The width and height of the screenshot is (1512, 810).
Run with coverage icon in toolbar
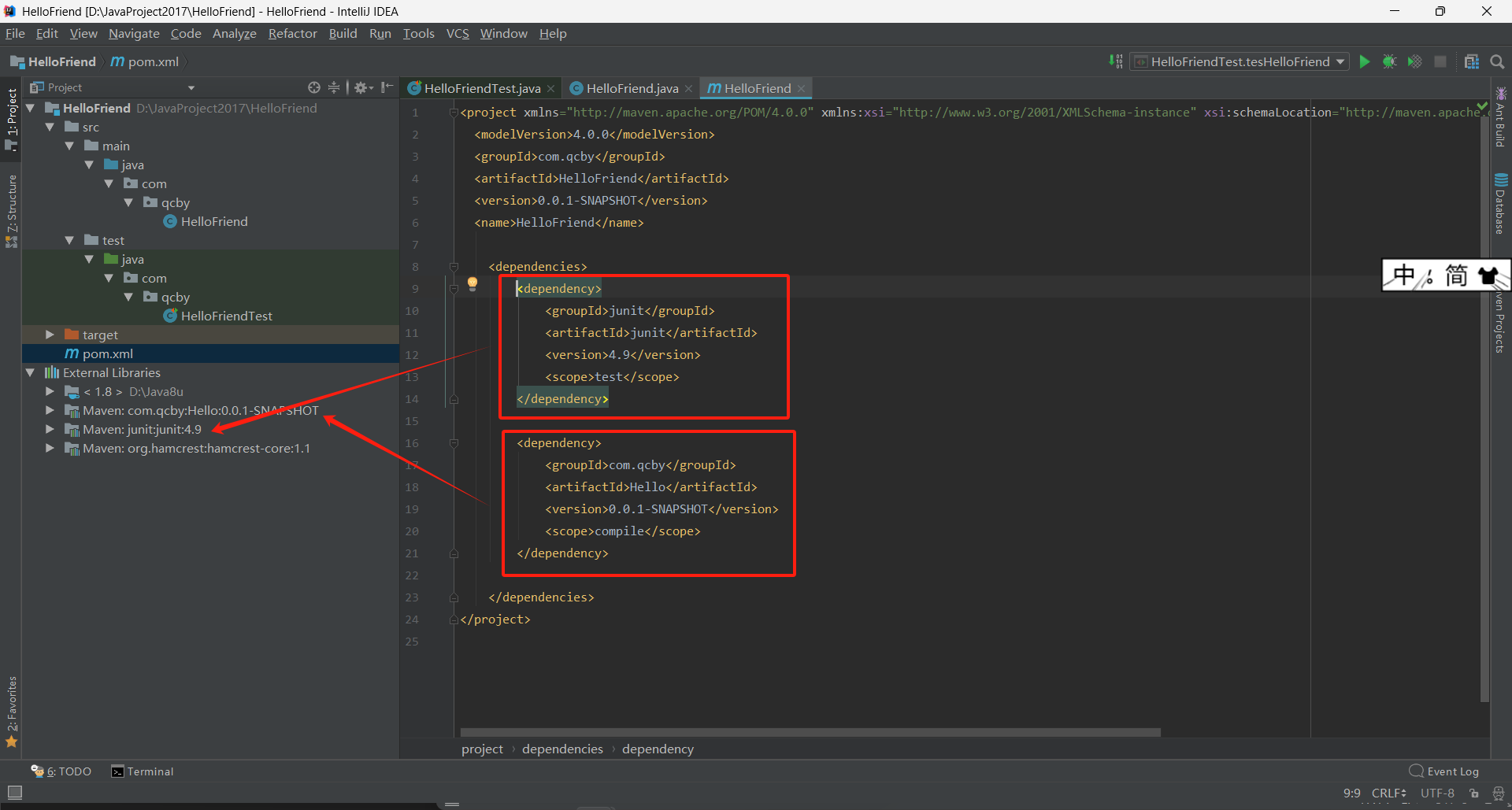tap(1414, 61)
